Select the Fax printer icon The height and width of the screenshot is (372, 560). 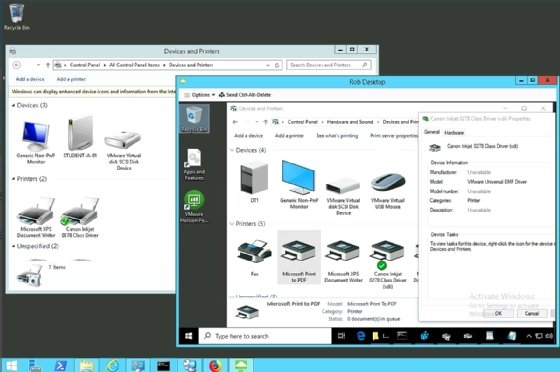(x=254, y=258)
